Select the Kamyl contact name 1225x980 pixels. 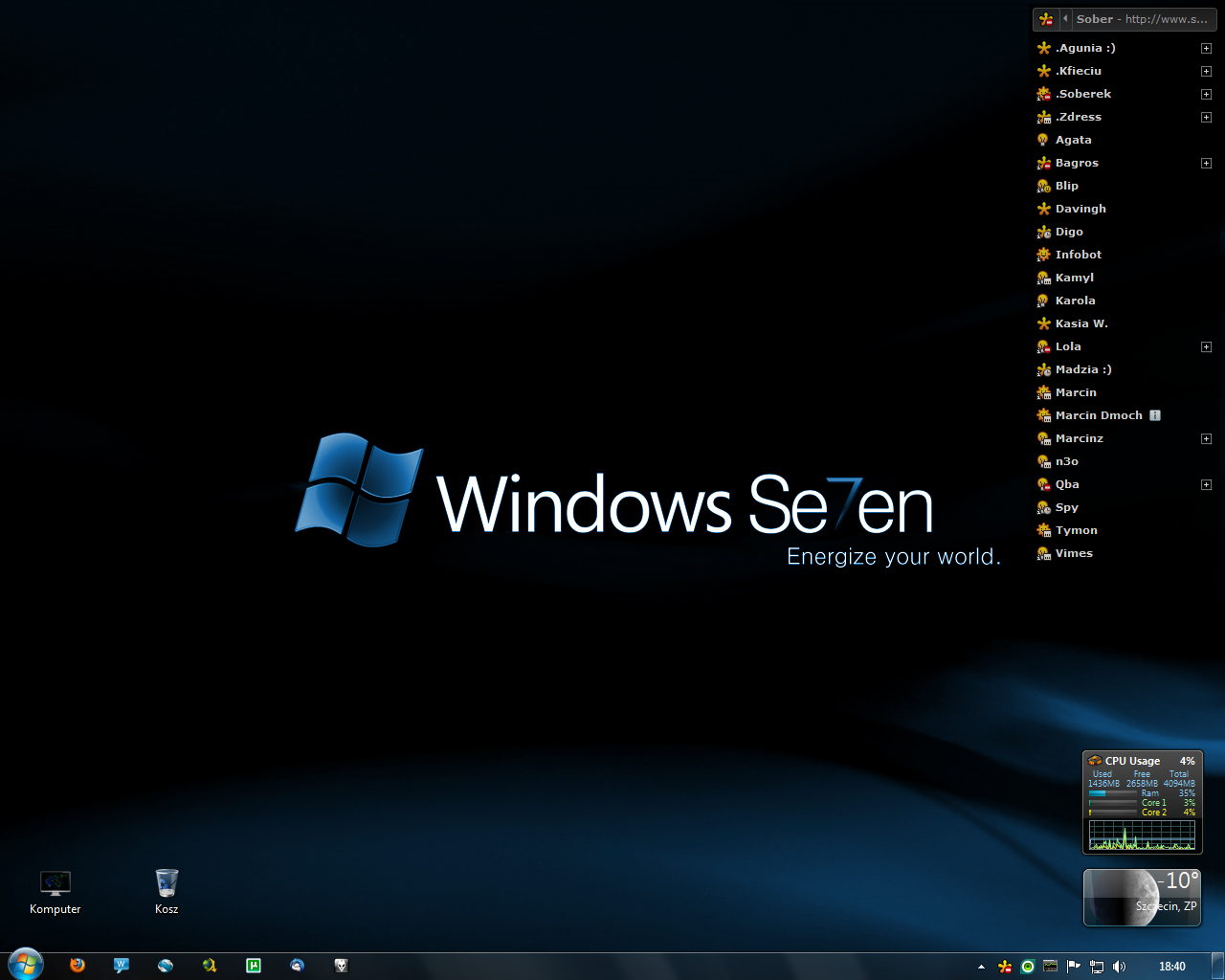point(1075,278)
